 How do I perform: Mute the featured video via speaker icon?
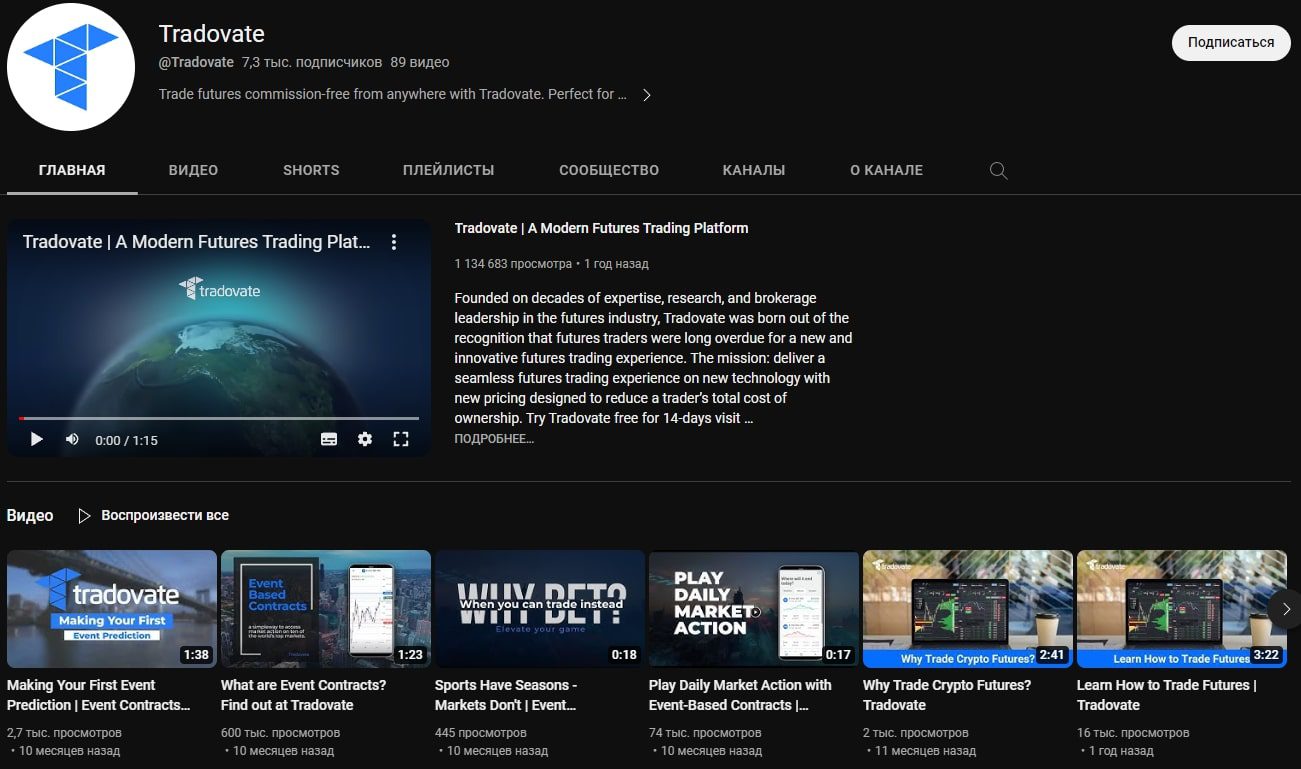click(x=72, y=439)
